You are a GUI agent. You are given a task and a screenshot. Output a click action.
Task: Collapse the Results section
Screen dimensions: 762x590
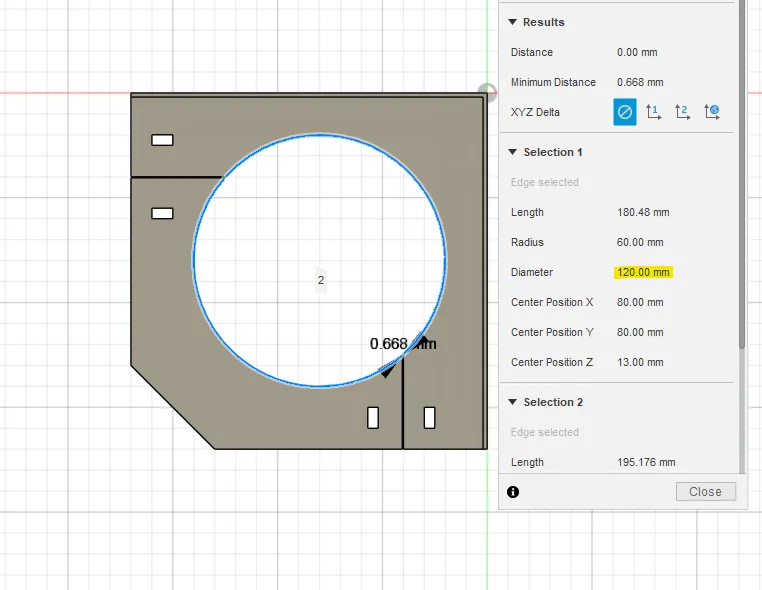point(512,22)
